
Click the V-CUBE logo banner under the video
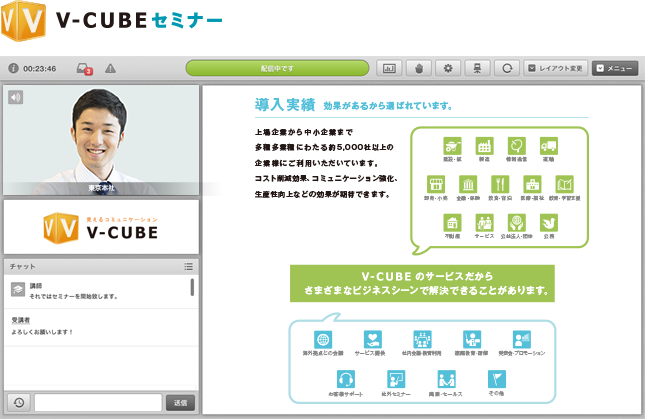click(x=101, y=227)
